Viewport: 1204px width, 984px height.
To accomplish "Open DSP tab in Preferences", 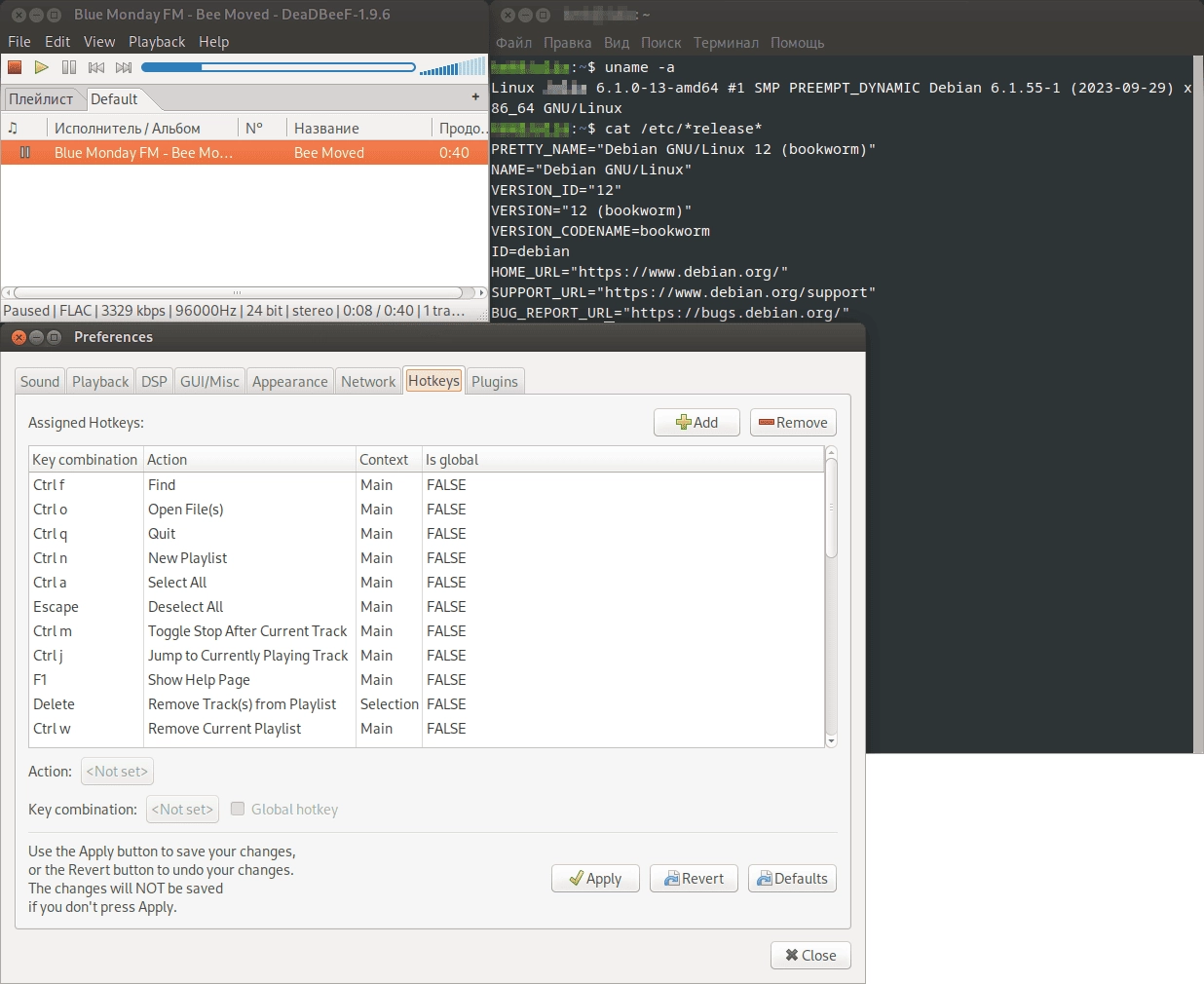I will pyautogui.click(x=154, y=382).
